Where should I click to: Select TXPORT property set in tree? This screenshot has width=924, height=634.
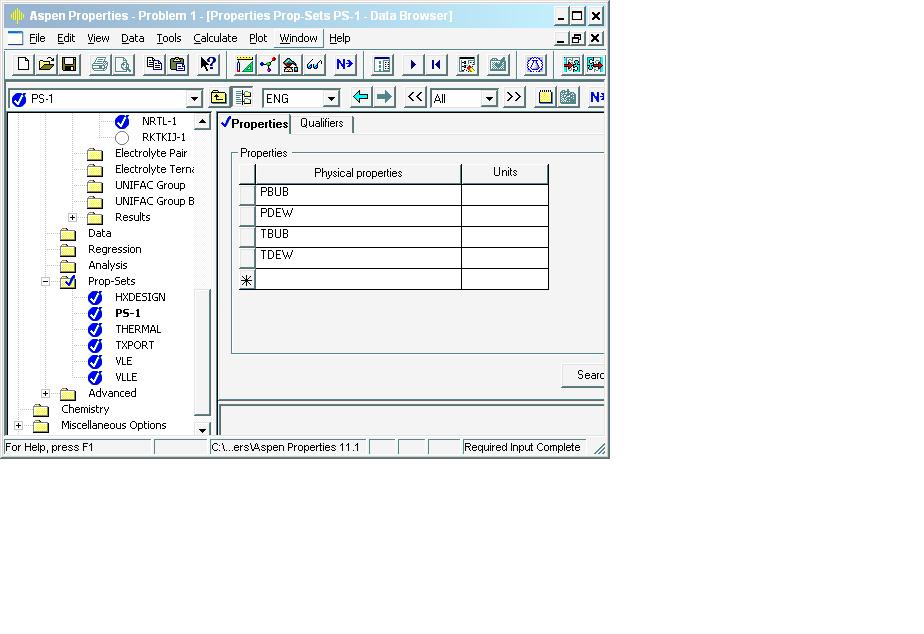pos(134,345)
